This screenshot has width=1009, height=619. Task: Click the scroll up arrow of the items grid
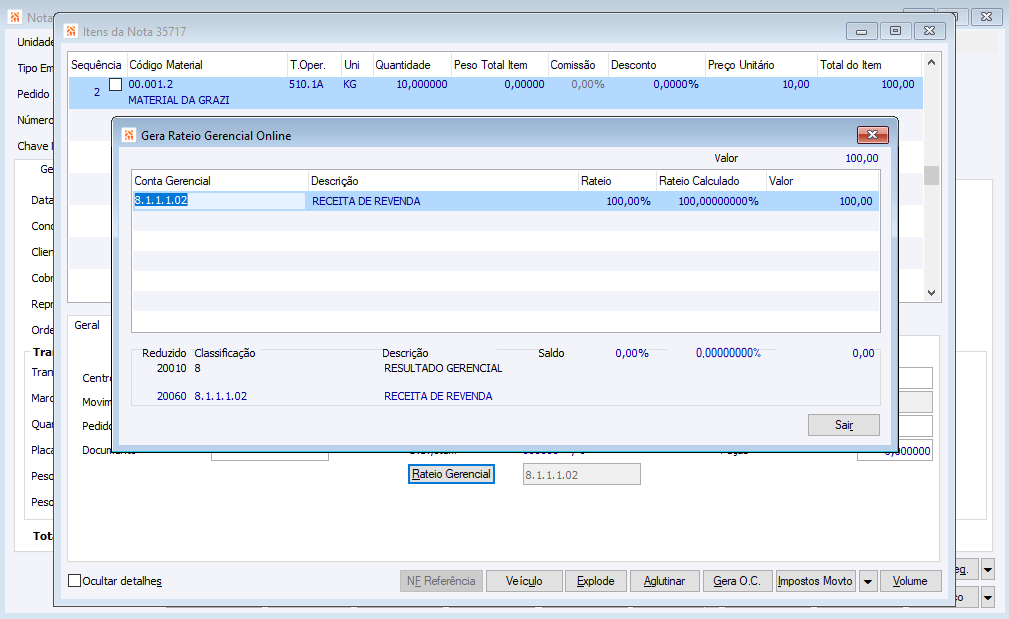coord(931,62)
